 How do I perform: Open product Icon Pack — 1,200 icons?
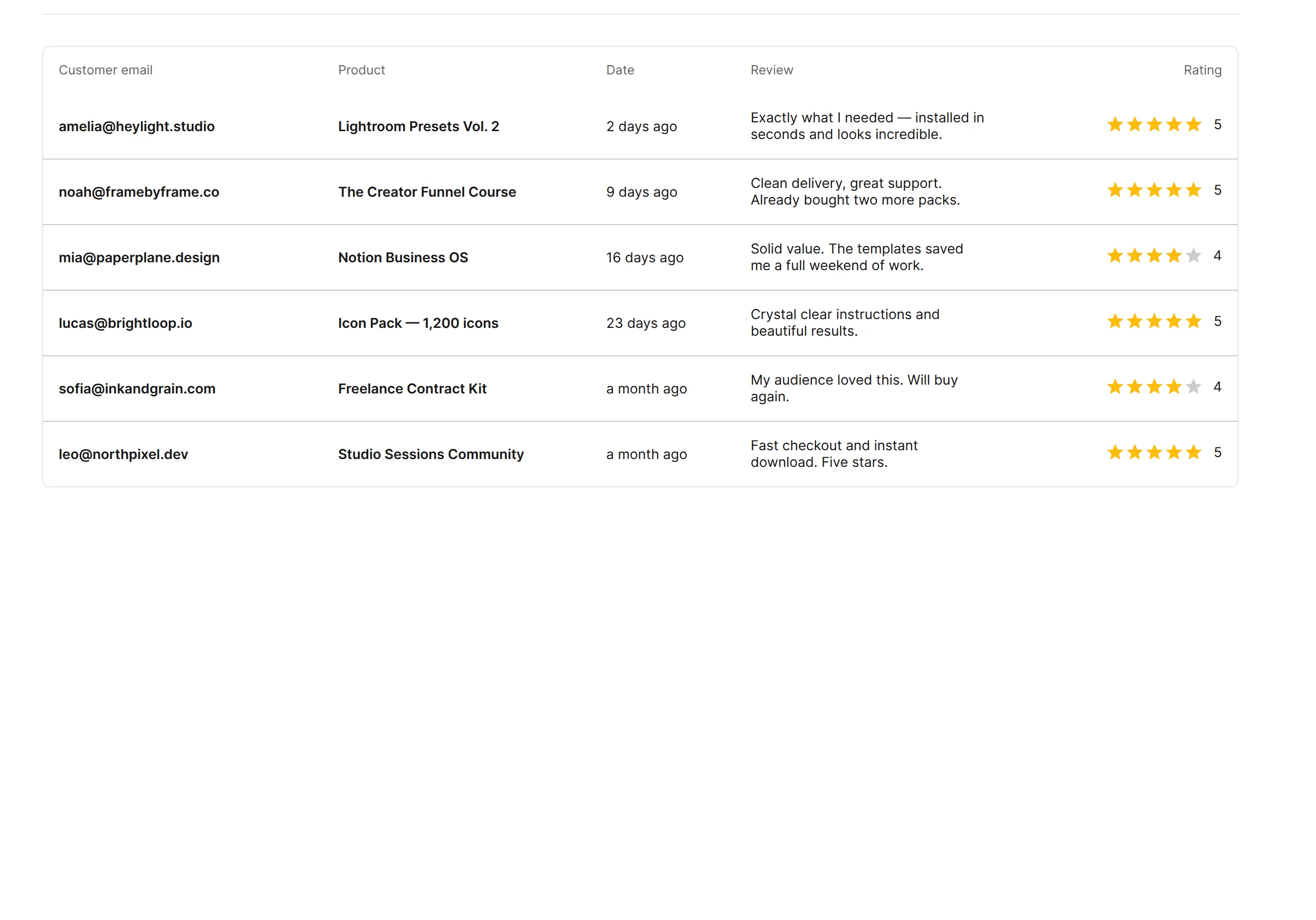pos(419,323)
